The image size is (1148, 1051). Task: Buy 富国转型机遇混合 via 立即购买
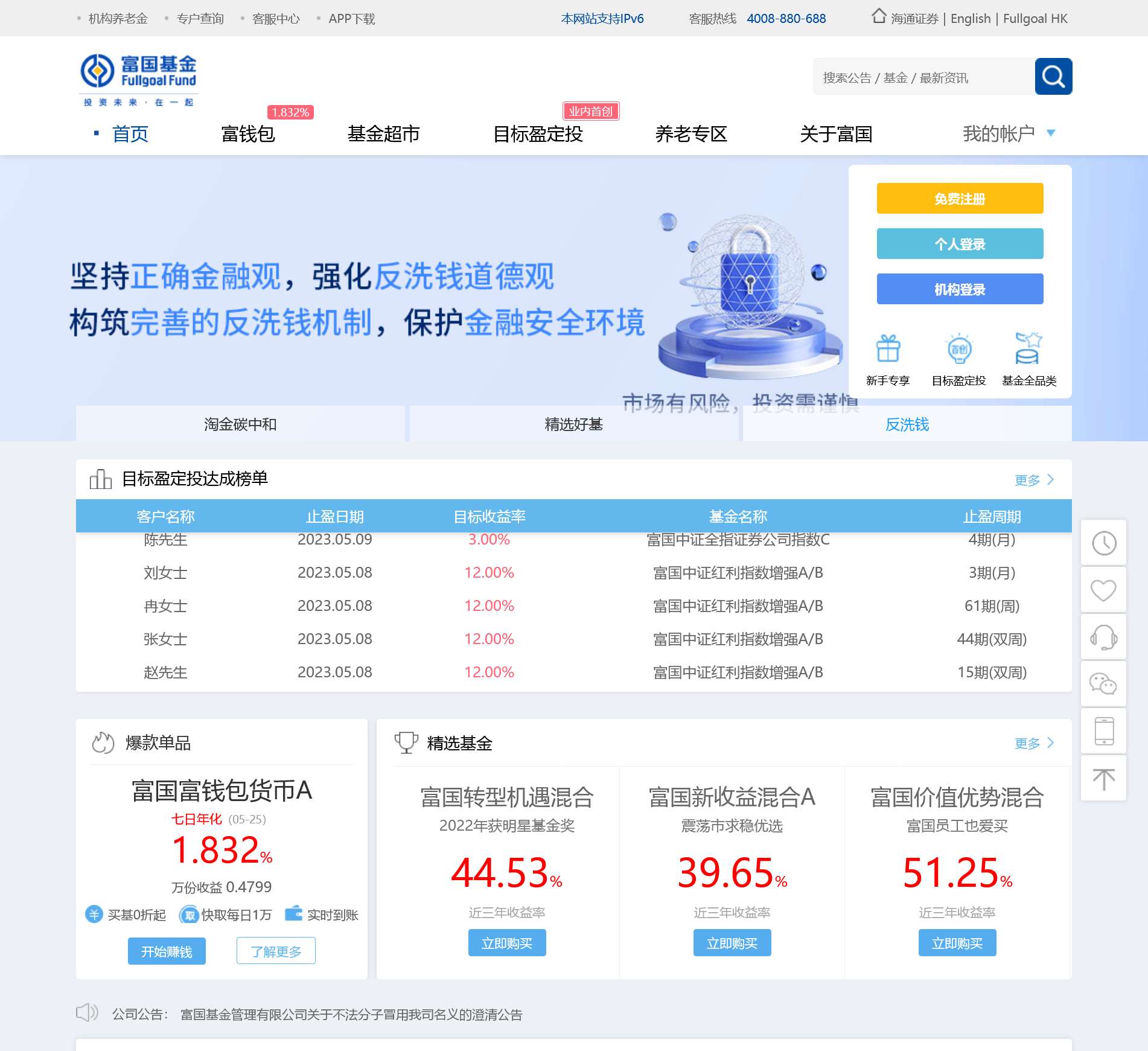(x=507, y=943)
